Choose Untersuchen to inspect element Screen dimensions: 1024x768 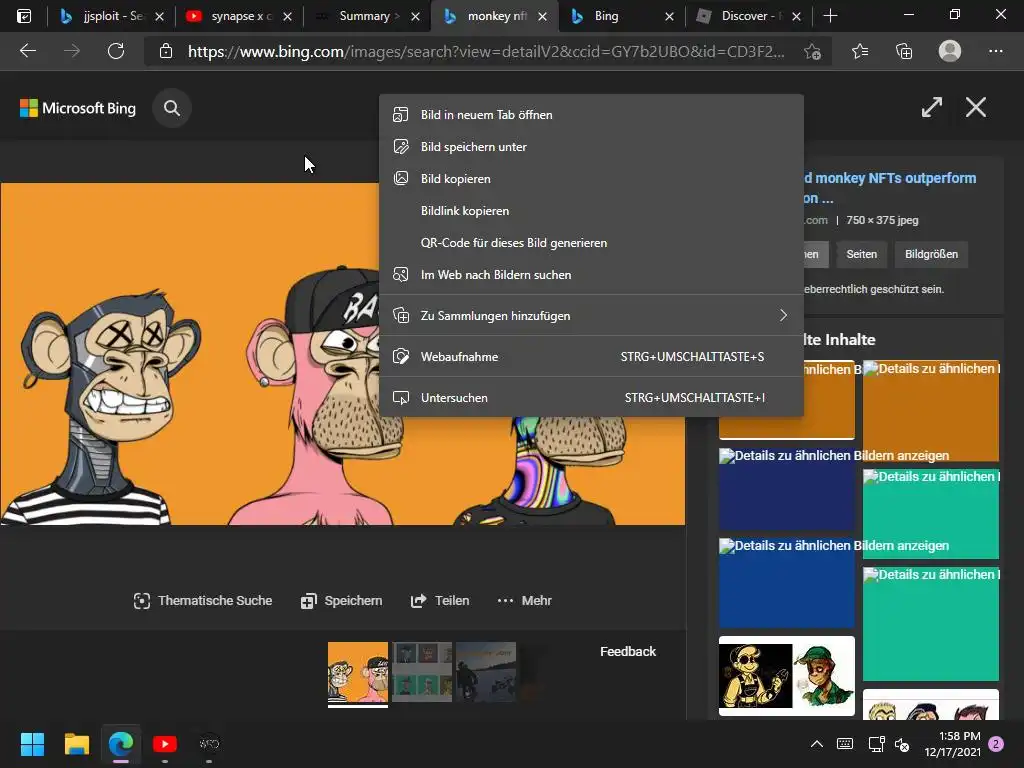(591, 397)
